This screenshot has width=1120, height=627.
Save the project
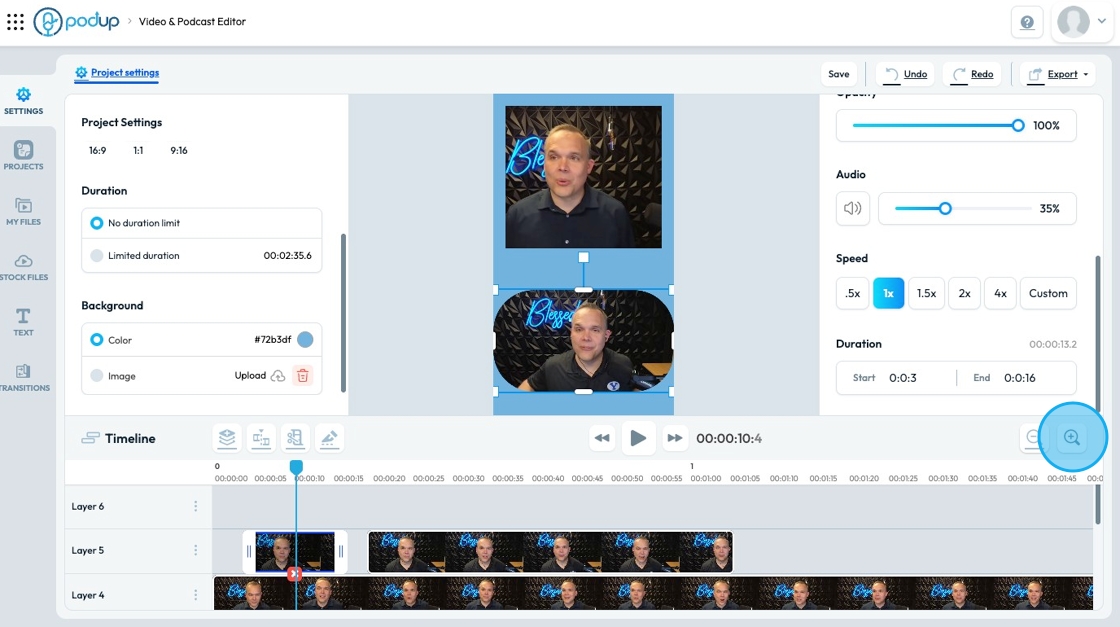[839, 74]
